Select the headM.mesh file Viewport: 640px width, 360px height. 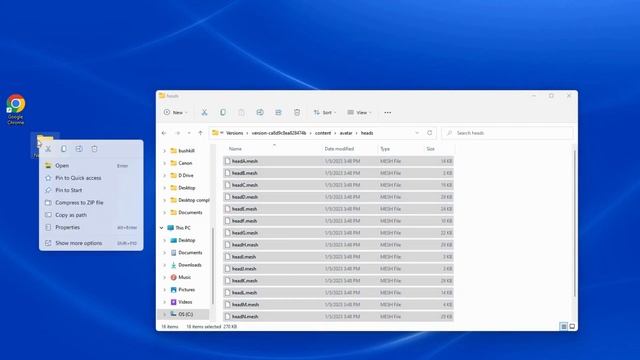338,304
